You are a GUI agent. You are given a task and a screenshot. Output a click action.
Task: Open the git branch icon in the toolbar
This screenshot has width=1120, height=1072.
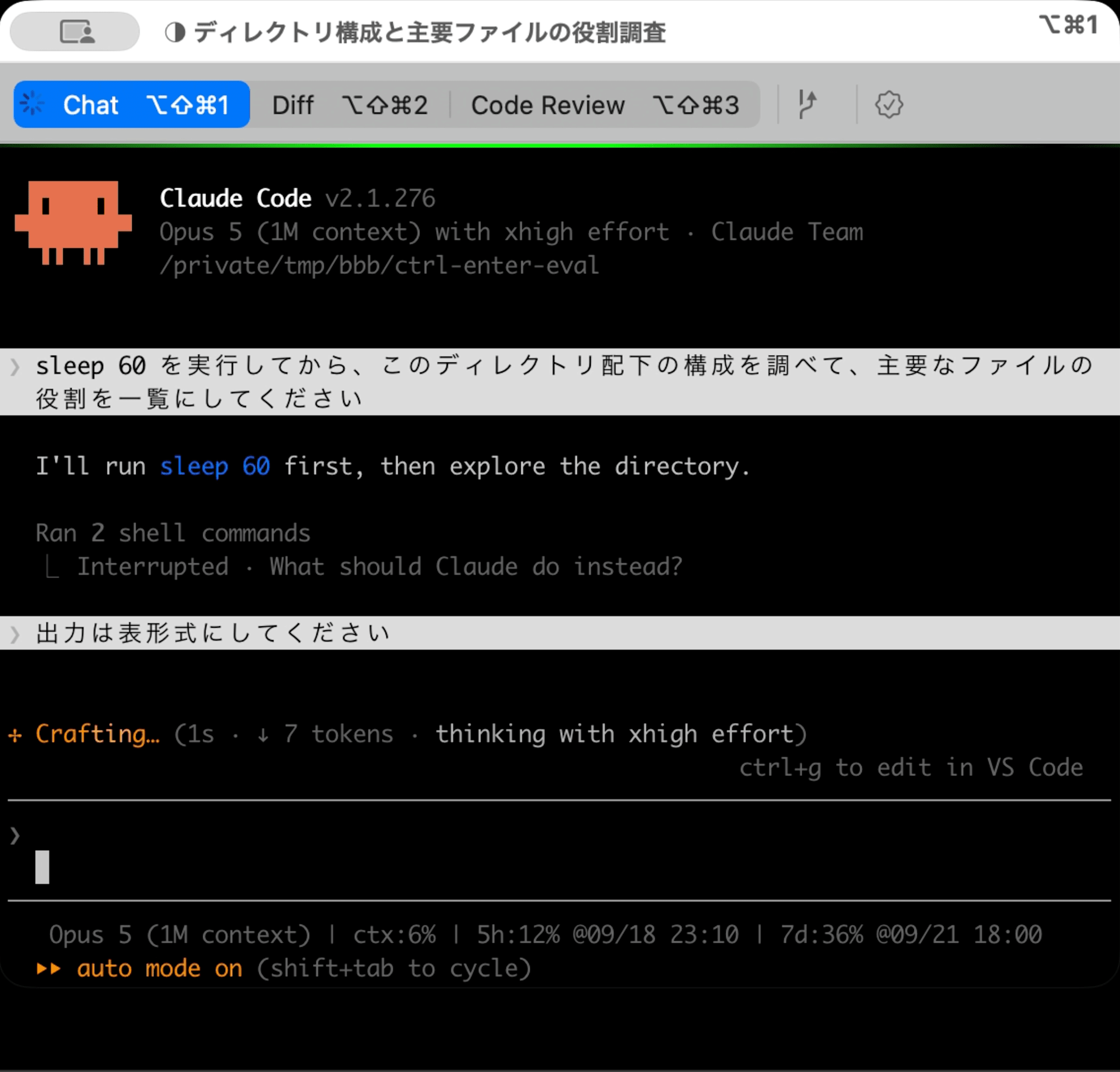(x=807, y=105)
